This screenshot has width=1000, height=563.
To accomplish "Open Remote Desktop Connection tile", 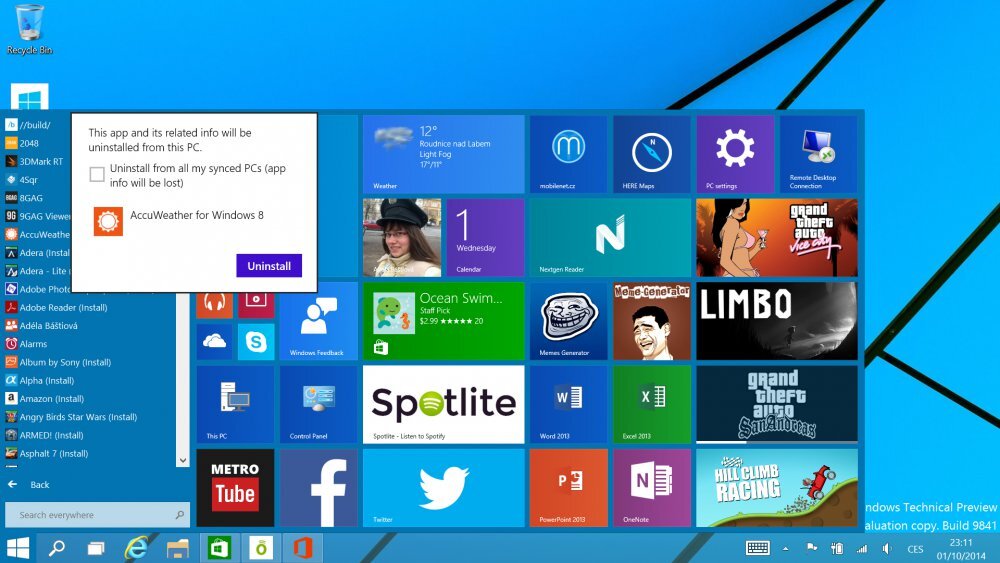I will tap(818, 154).
